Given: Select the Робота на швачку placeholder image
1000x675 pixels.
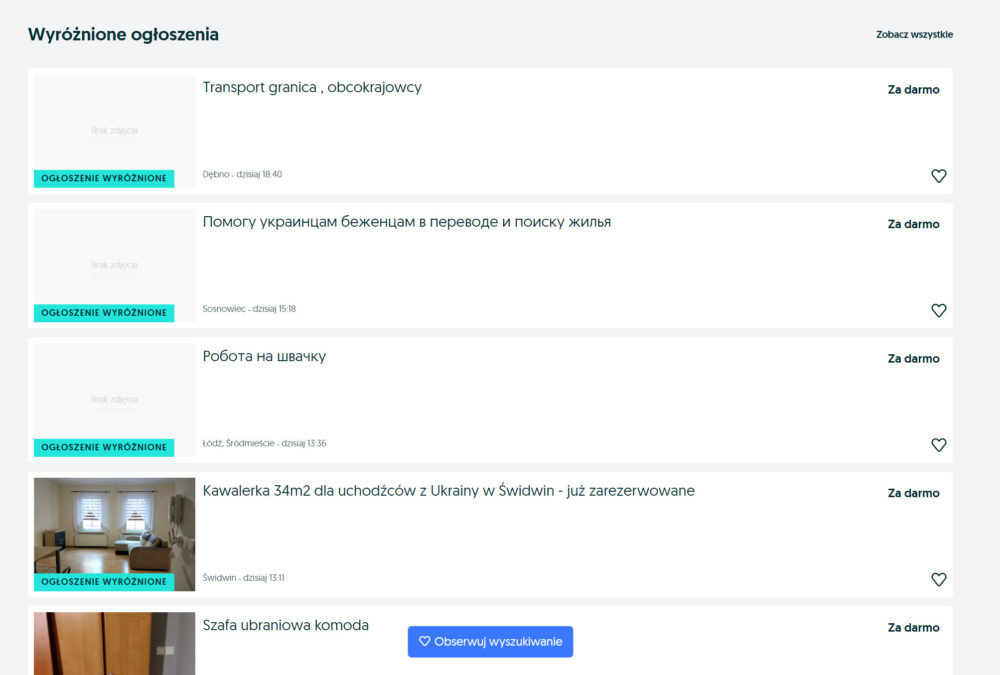Looking at the screenshot, I should pyautogui.click(x=115, y=400).
